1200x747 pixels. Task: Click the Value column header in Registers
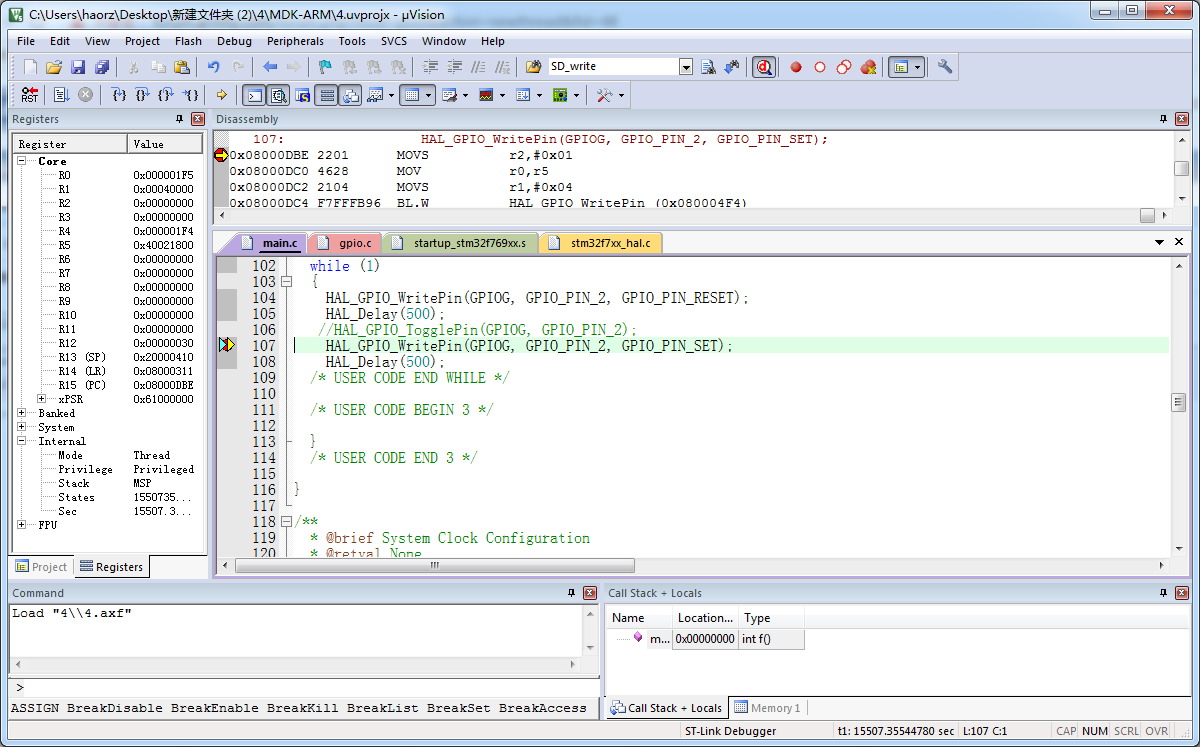tap(166, 144)
